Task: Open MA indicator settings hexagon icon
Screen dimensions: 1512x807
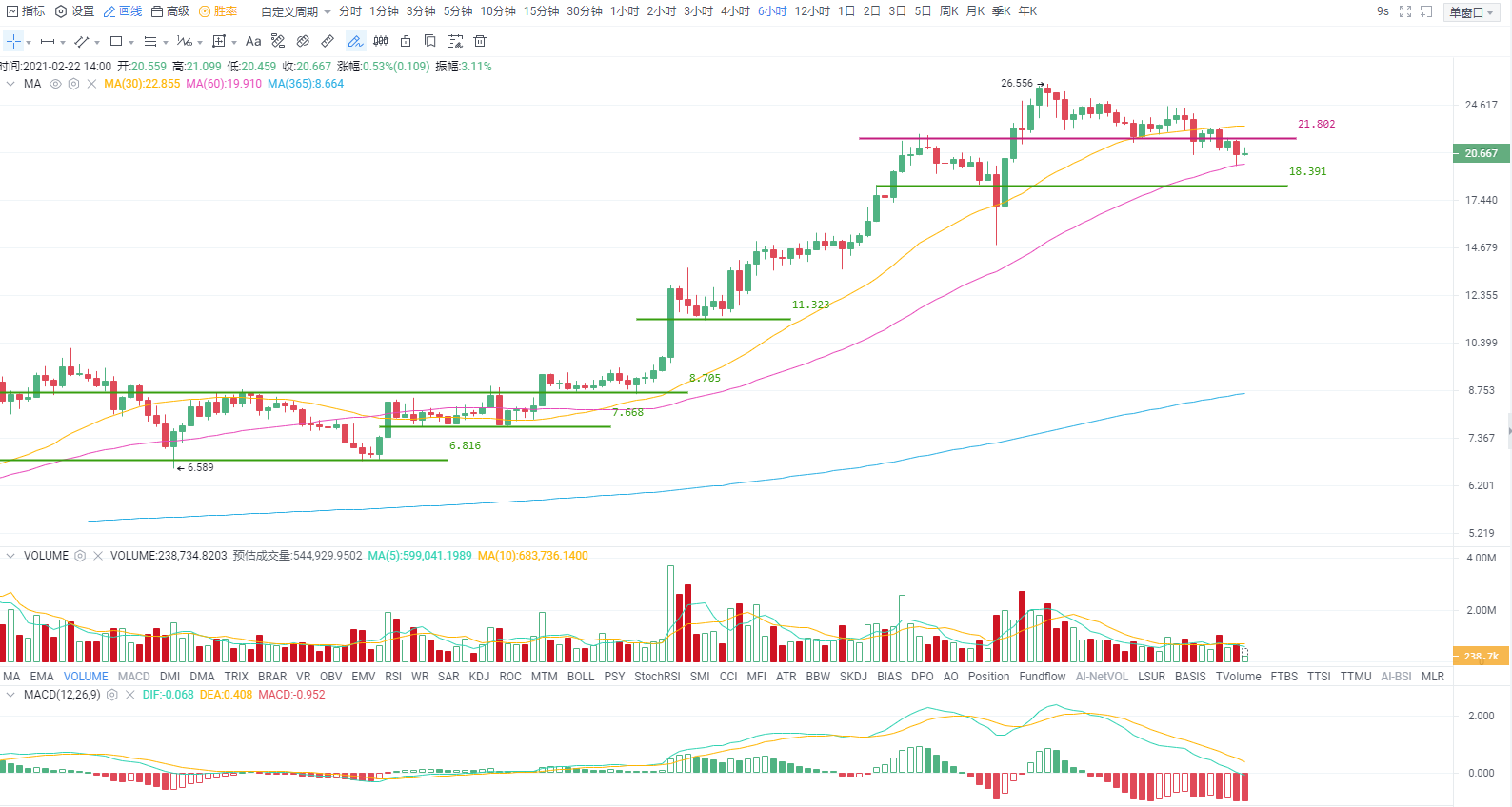Action: tap(73, 84)
